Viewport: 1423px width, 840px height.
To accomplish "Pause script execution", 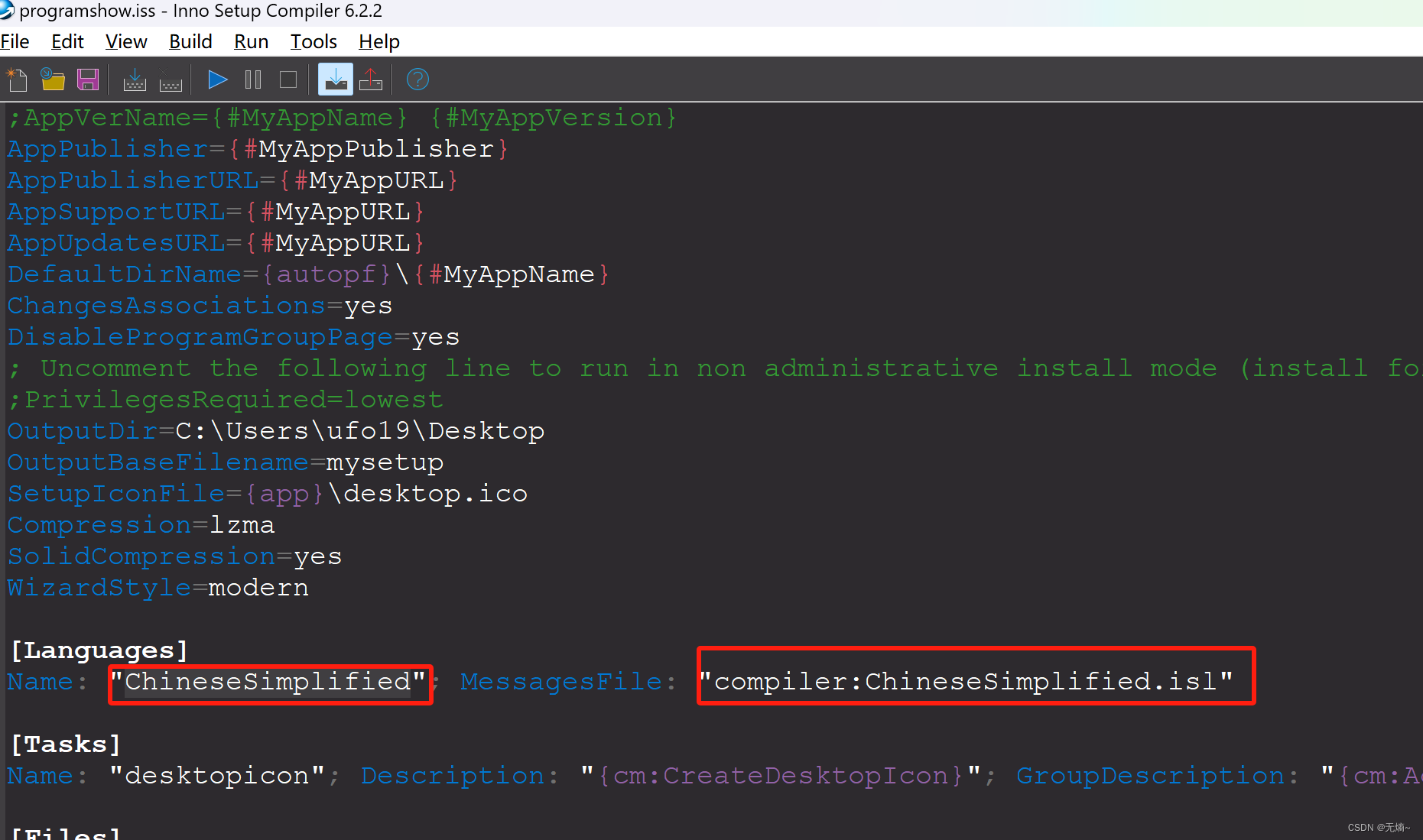I will click(252, 79).
